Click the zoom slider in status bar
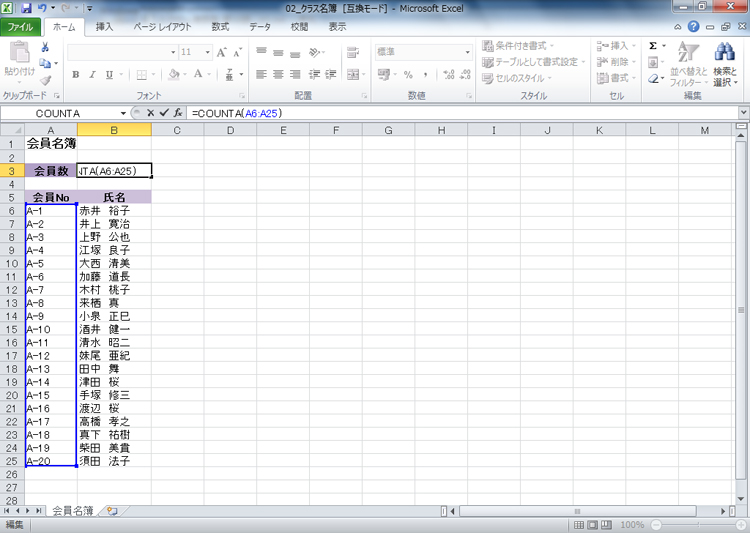Viewport: 750px width, 533px height. (x=698, y=525)
